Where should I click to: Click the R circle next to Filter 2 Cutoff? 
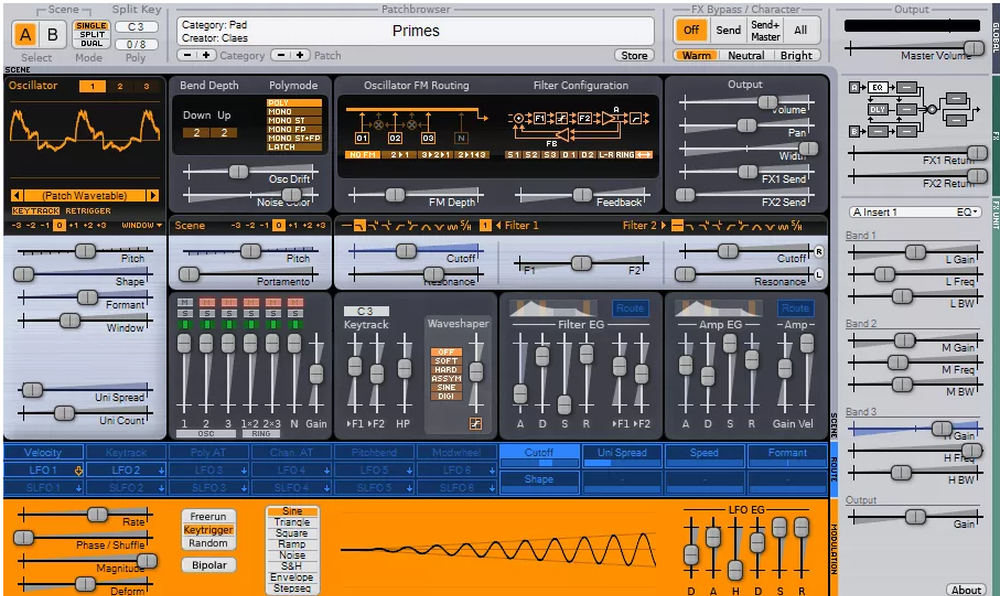(x=819, y=252)
